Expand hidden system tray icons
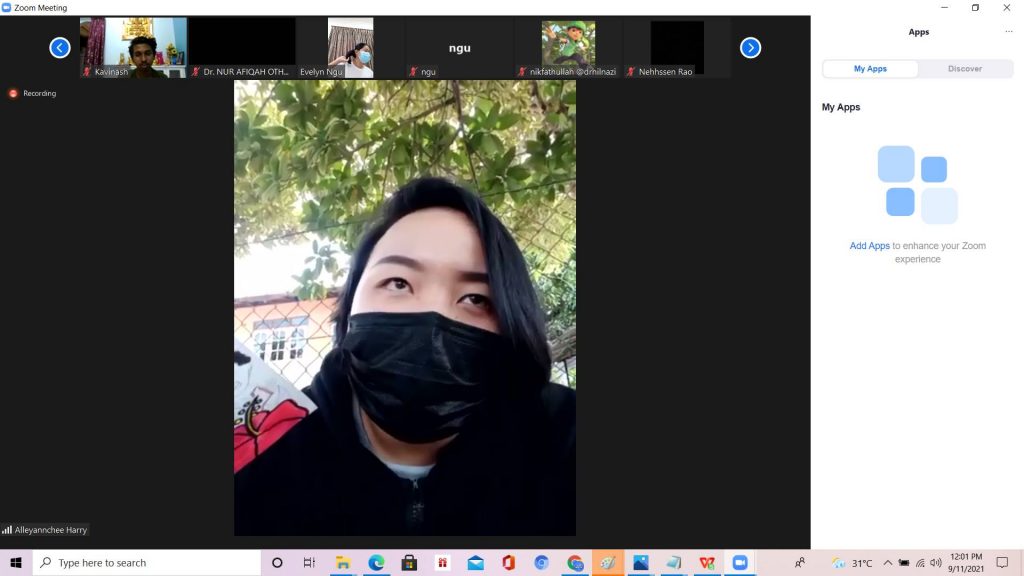Viewport: 1024px width, 576px height. [x=887, y=563]
